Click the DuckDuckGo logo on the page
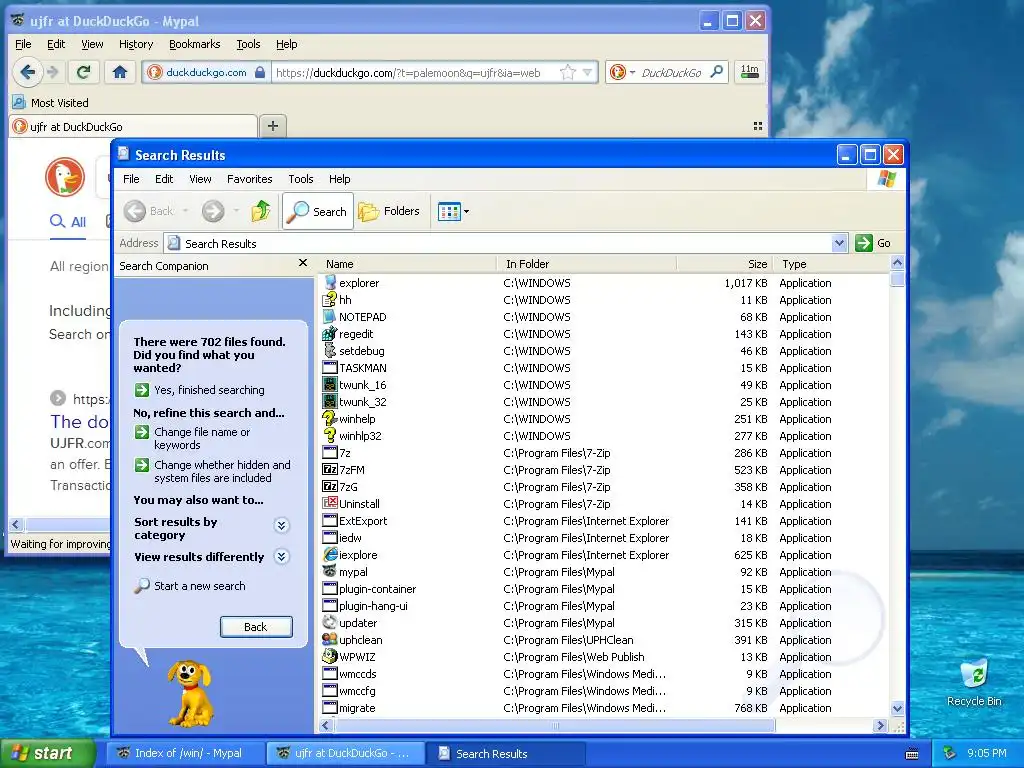1024x768 pixels. 65,176
